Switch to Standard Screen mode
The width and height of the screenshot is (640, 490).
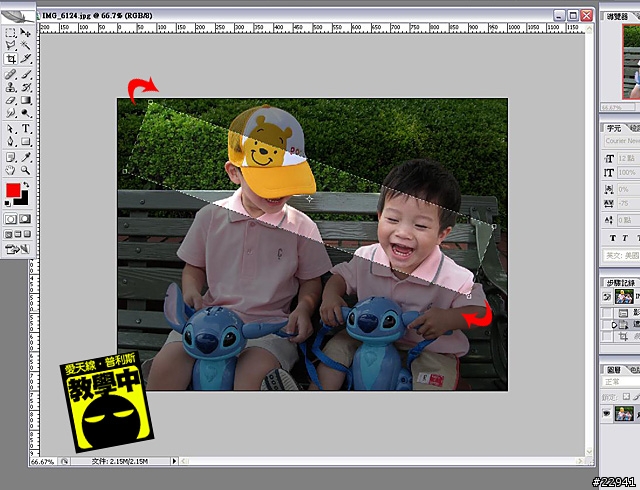click(9, 234)
